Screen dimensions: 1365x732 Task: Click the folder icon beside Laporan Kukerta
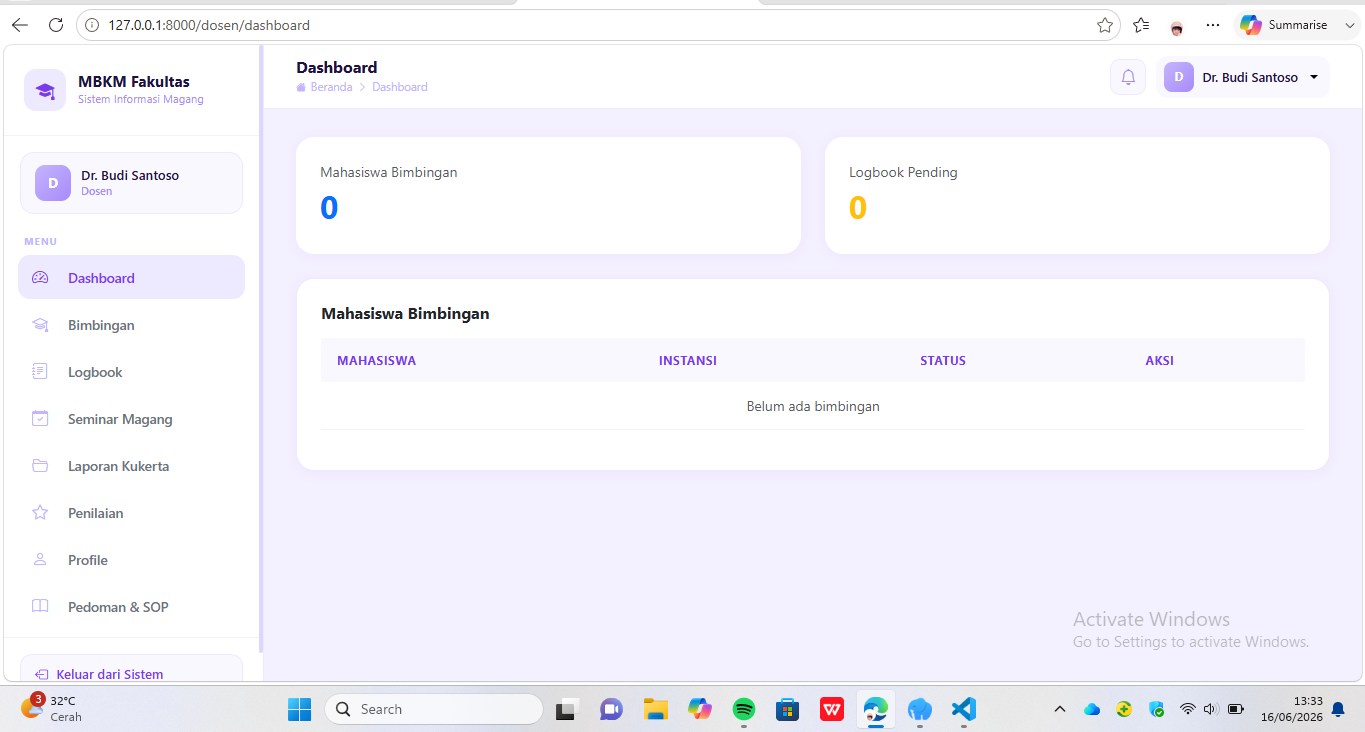coord(40,466)
